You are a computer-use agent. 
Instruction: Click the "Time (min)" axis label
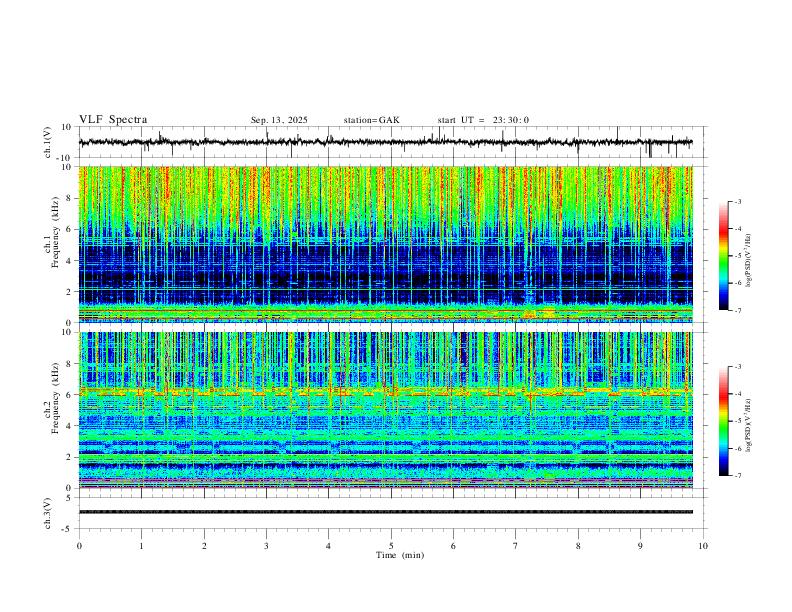point(400,555)
